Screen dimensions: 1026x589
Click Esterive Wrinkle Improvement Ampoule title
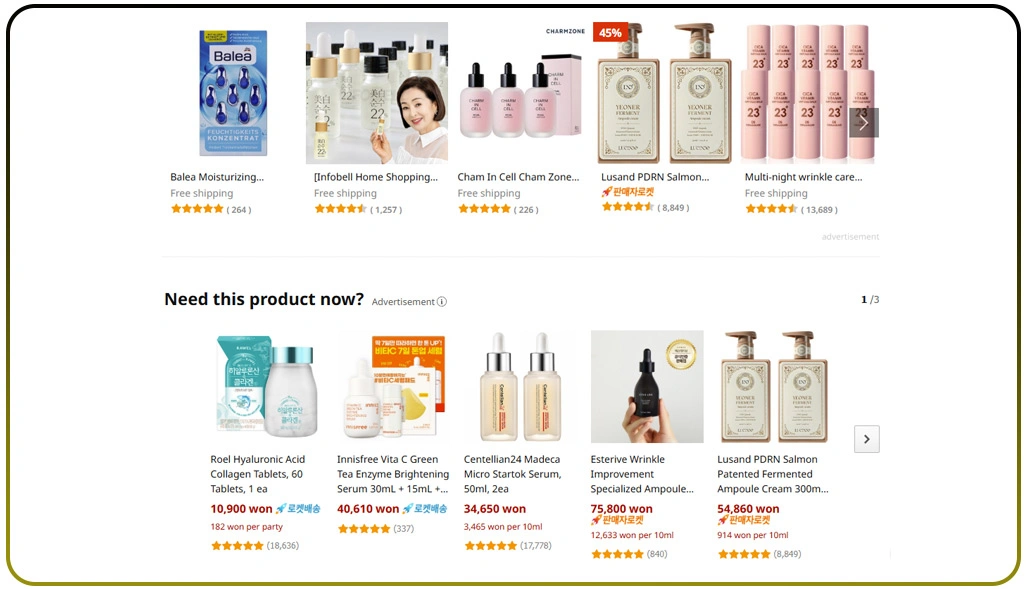tap(642, 474)
